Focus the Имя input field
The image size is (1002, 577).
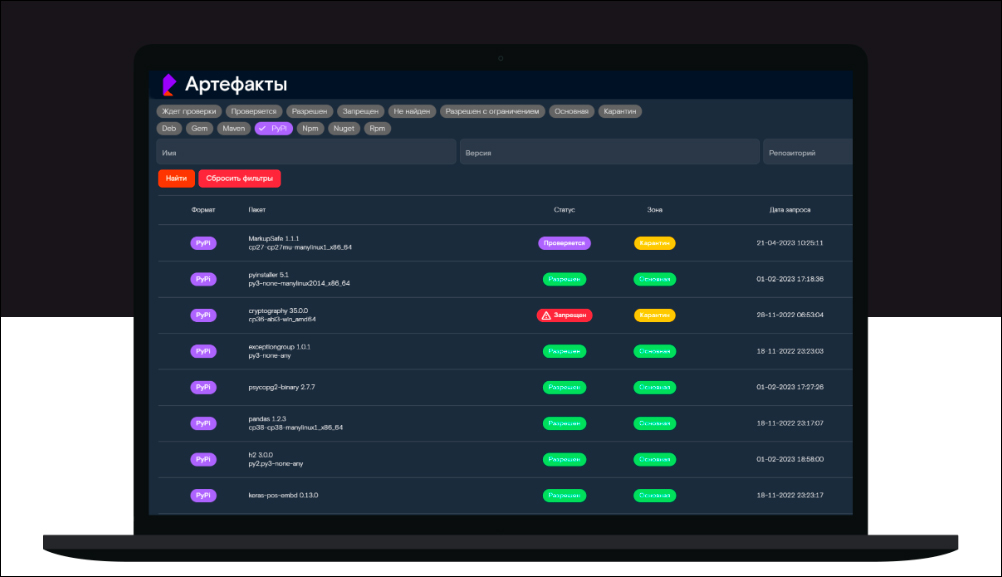click(305, 153)
